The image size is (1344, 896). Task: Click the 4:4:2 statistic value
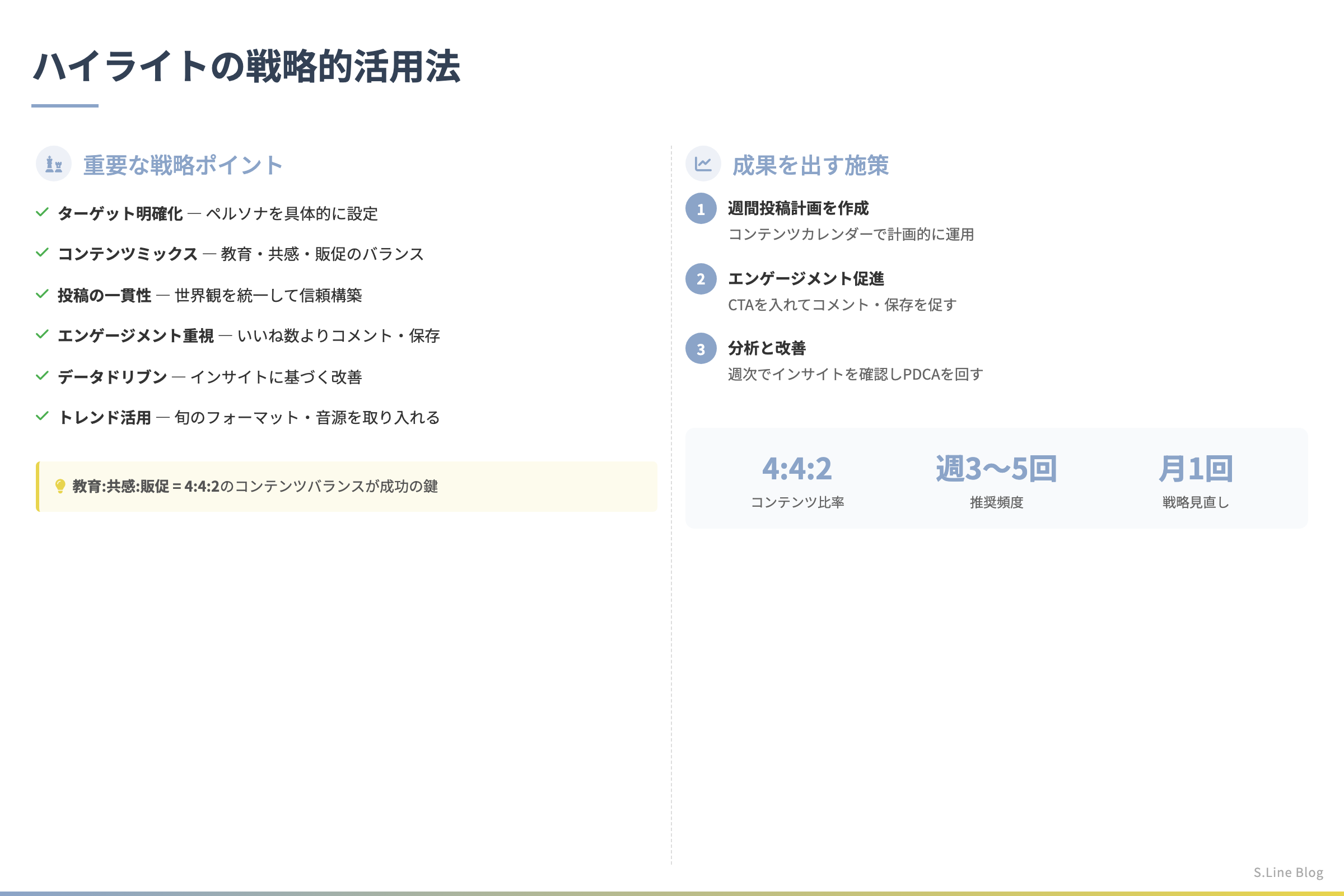[797, 469]
